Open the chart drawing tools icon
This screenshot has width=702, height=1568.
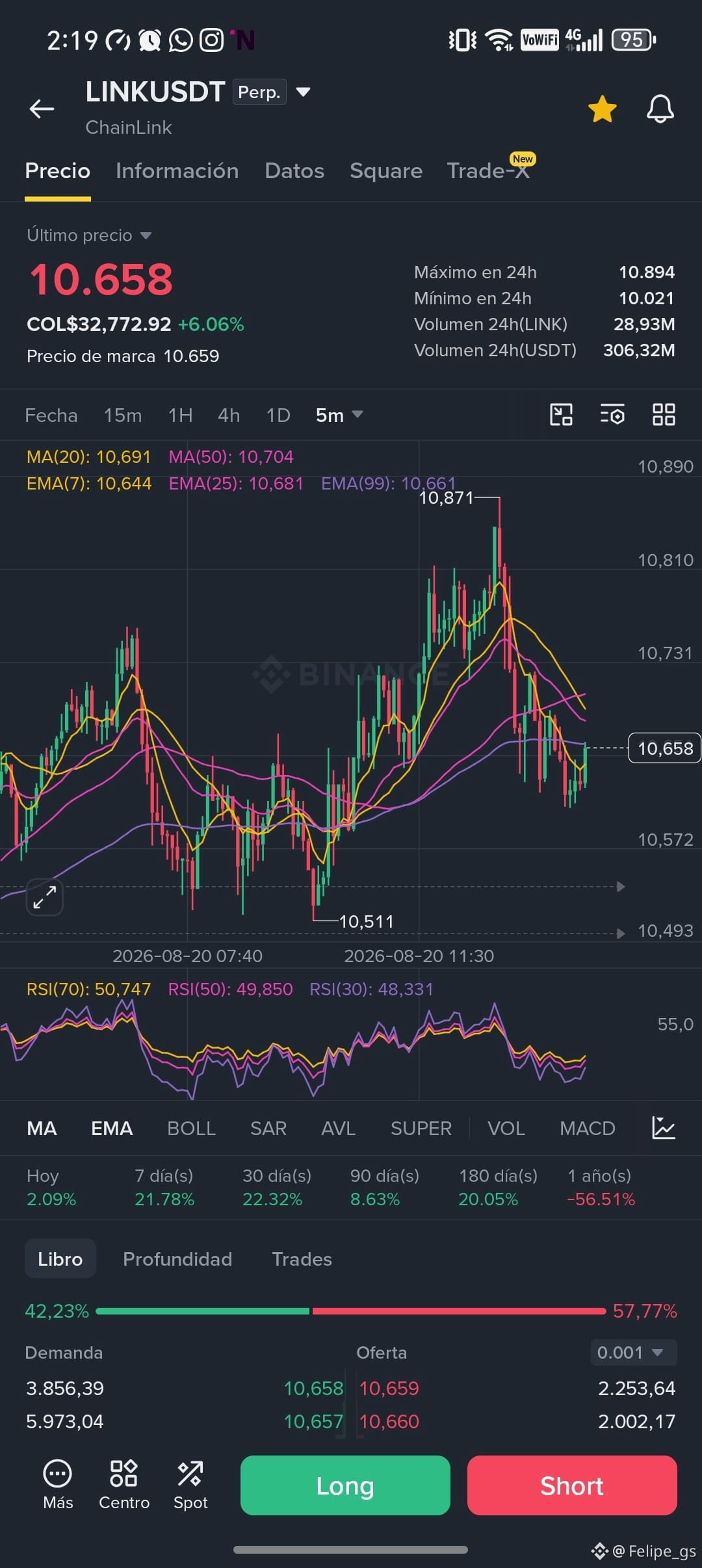[x=561, y=415]
